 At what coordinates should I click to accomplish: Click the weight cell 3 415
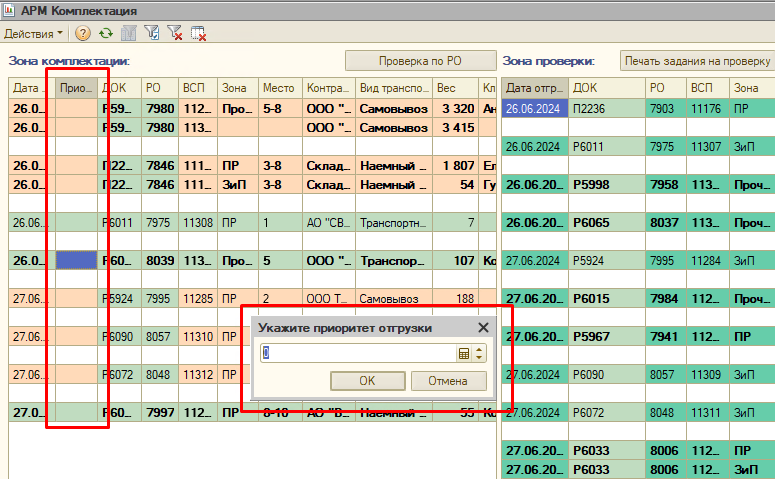pyautogui.click(x=455, y=128)
